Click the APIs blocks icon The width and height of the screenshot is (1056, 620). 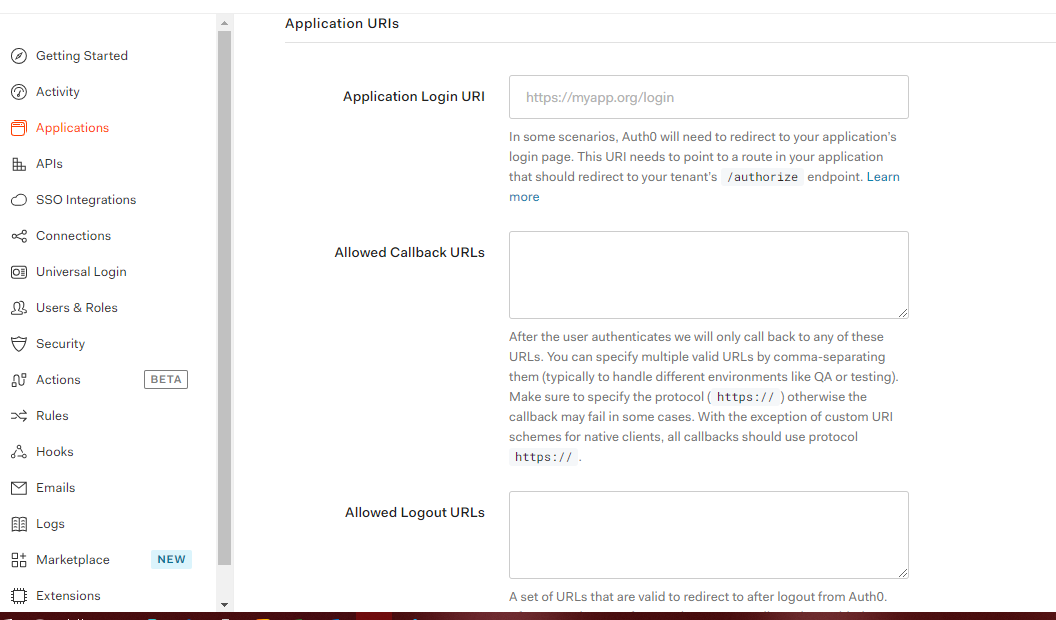19,164
